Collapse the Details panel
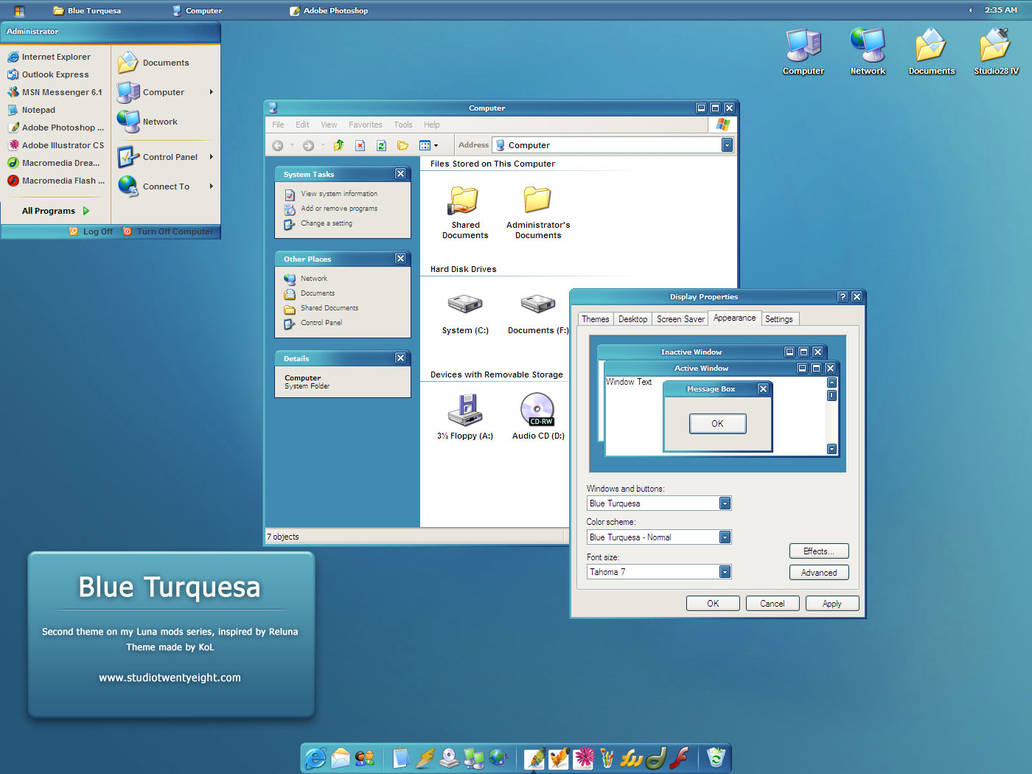Screen dimensions: 1032x774 [400, 358]
